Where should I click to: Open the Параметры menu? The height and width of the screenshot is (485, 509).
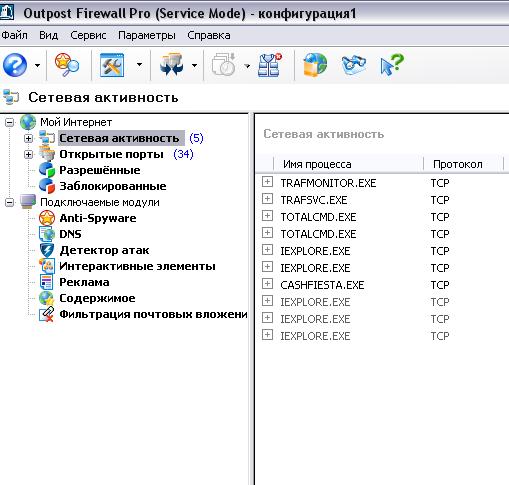[147, 35]
